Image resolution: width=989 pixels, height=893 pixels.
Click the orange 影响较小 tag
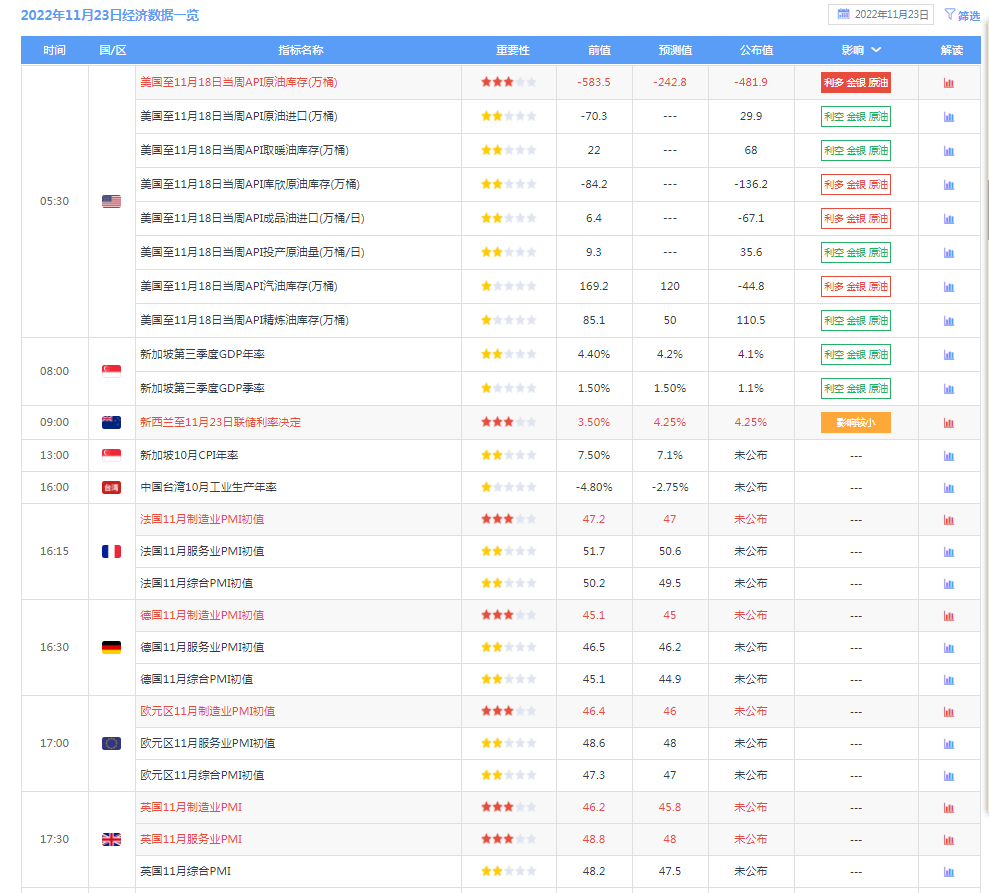click(x=856, y=423)
